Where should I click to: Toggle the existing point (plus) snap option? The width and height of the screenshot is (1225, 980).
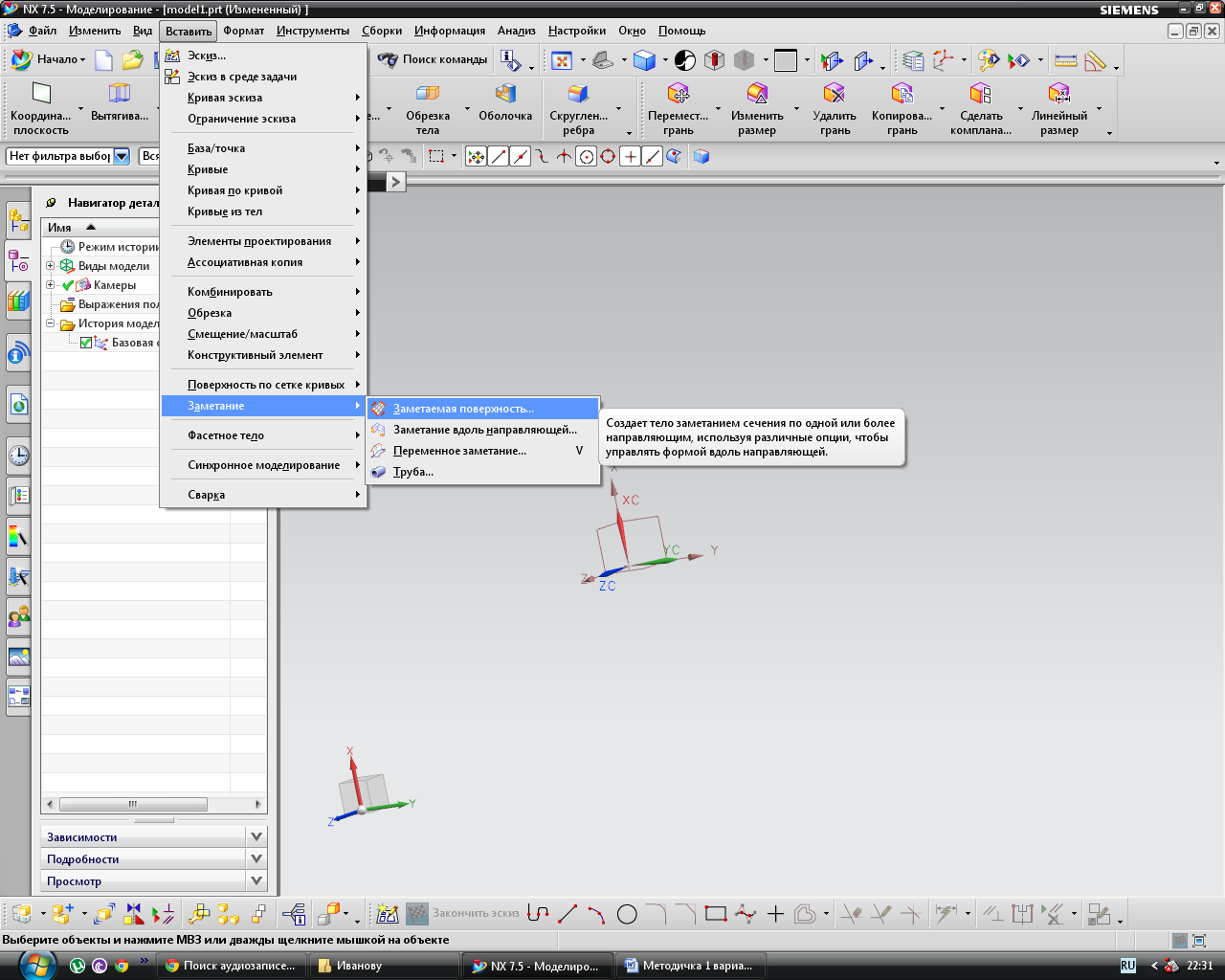tap(630, 156)
